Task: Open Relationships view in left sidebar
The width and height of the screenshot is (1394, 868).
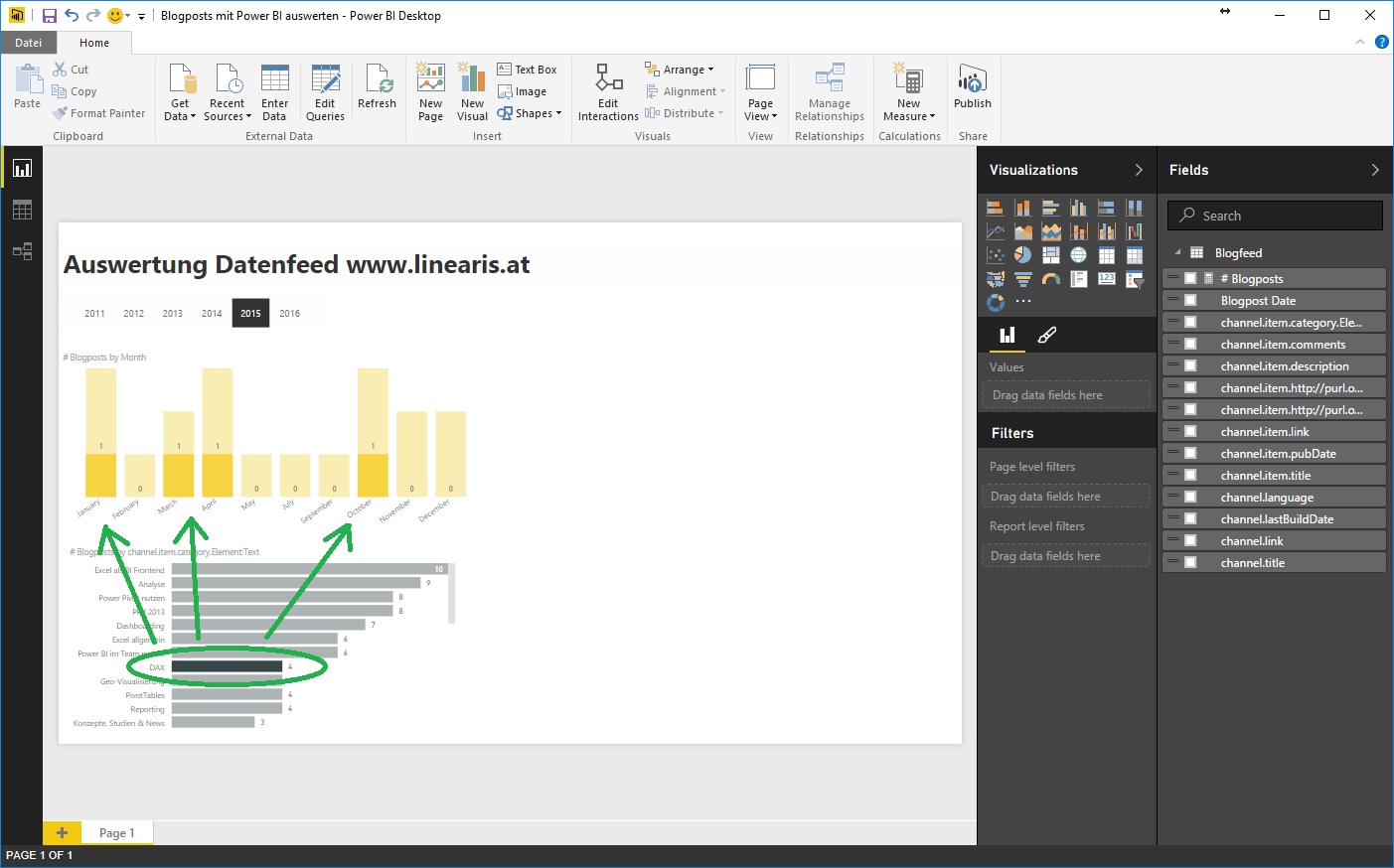Action: (x=22, y=251)
